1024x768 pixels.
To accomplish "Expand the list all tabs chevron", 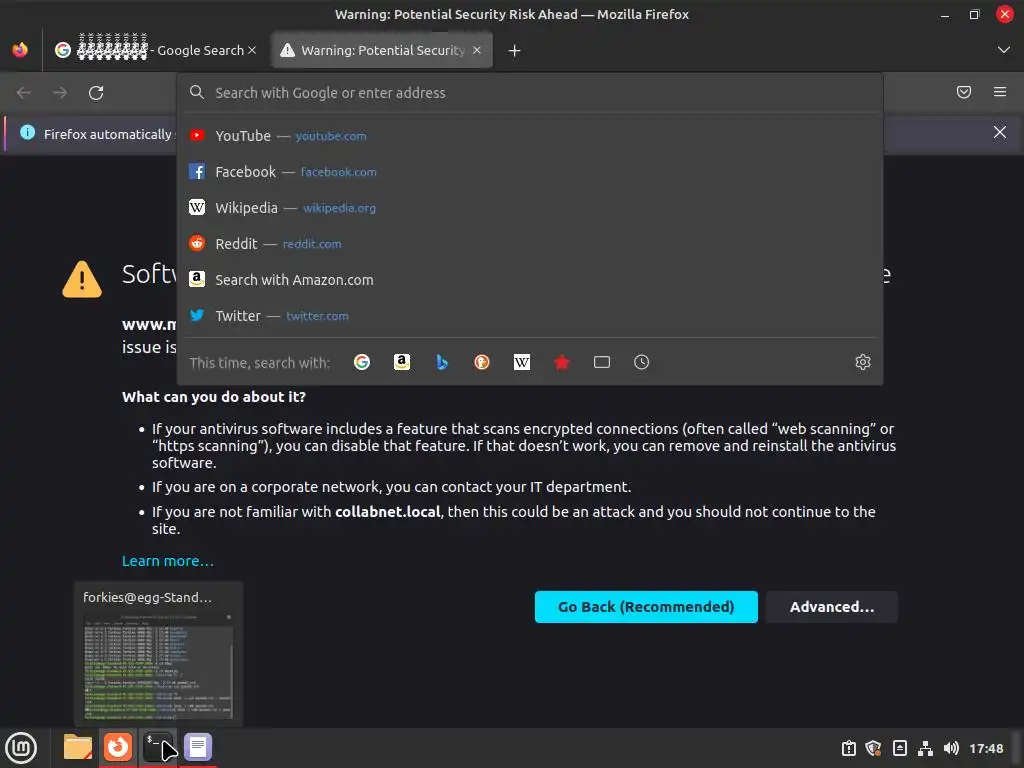I will point(1003,50).
